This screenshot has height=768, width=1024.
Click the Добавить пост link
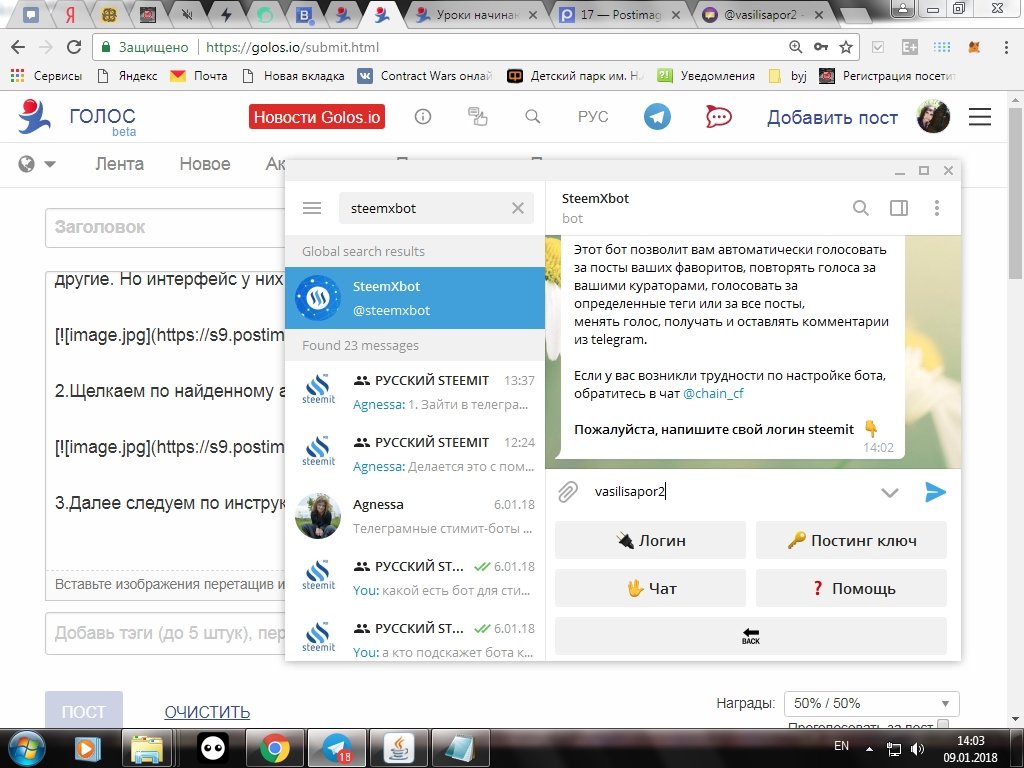click(x=832, y=118)
